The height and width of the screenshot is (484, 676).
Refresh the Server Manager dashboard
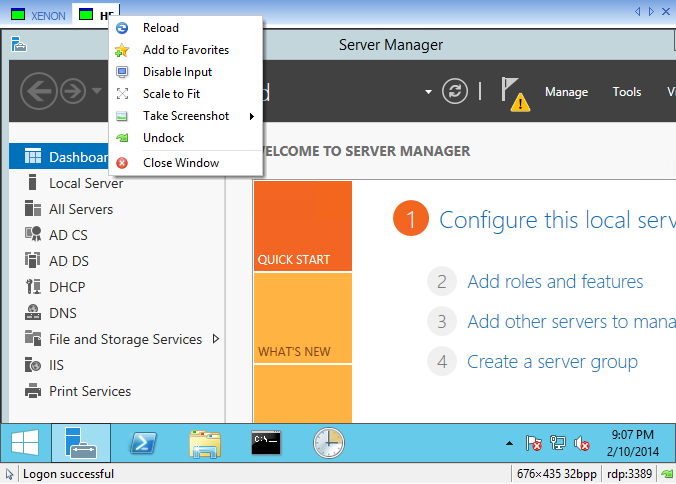coord(455,91)
